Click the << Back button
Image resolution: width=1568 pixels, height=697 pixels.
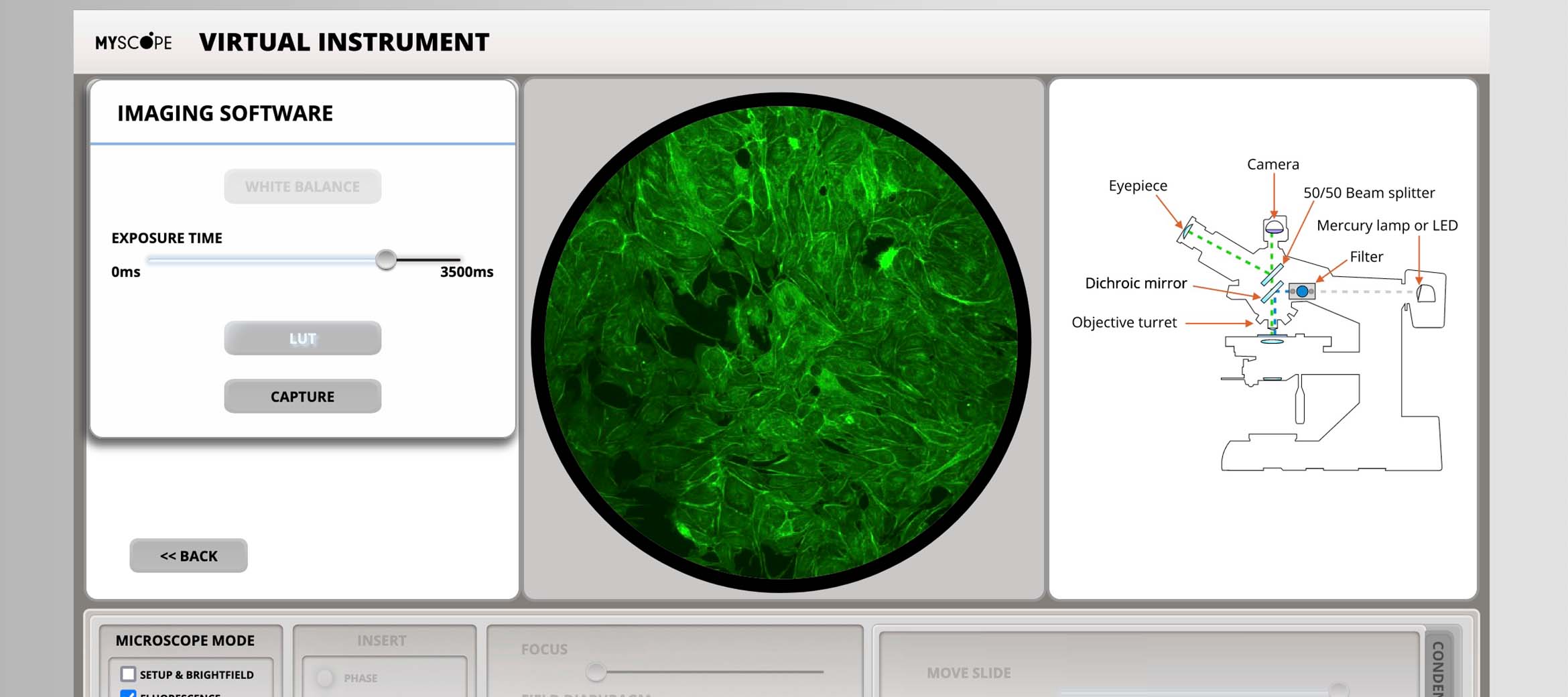(188, 556)
